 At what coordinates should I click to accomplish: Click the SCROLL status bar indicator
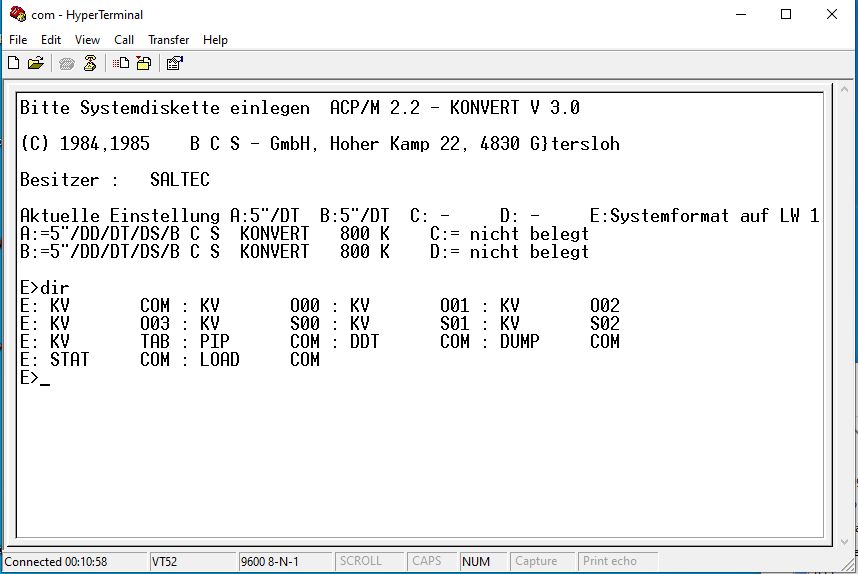[x=360, y=562]
